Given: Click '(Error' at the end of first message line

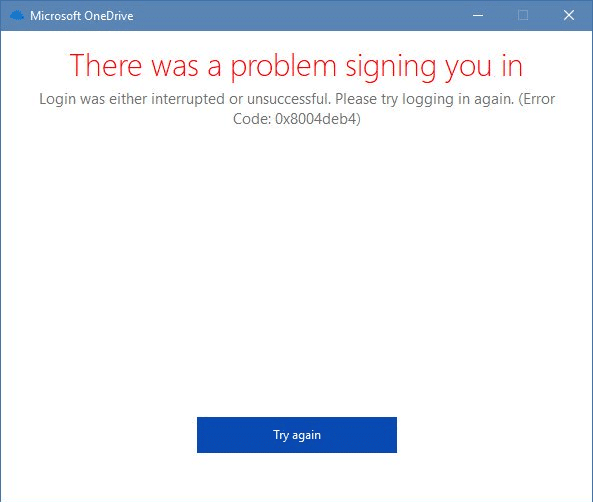Looking at the screenshot, I should tap(537, 99).
